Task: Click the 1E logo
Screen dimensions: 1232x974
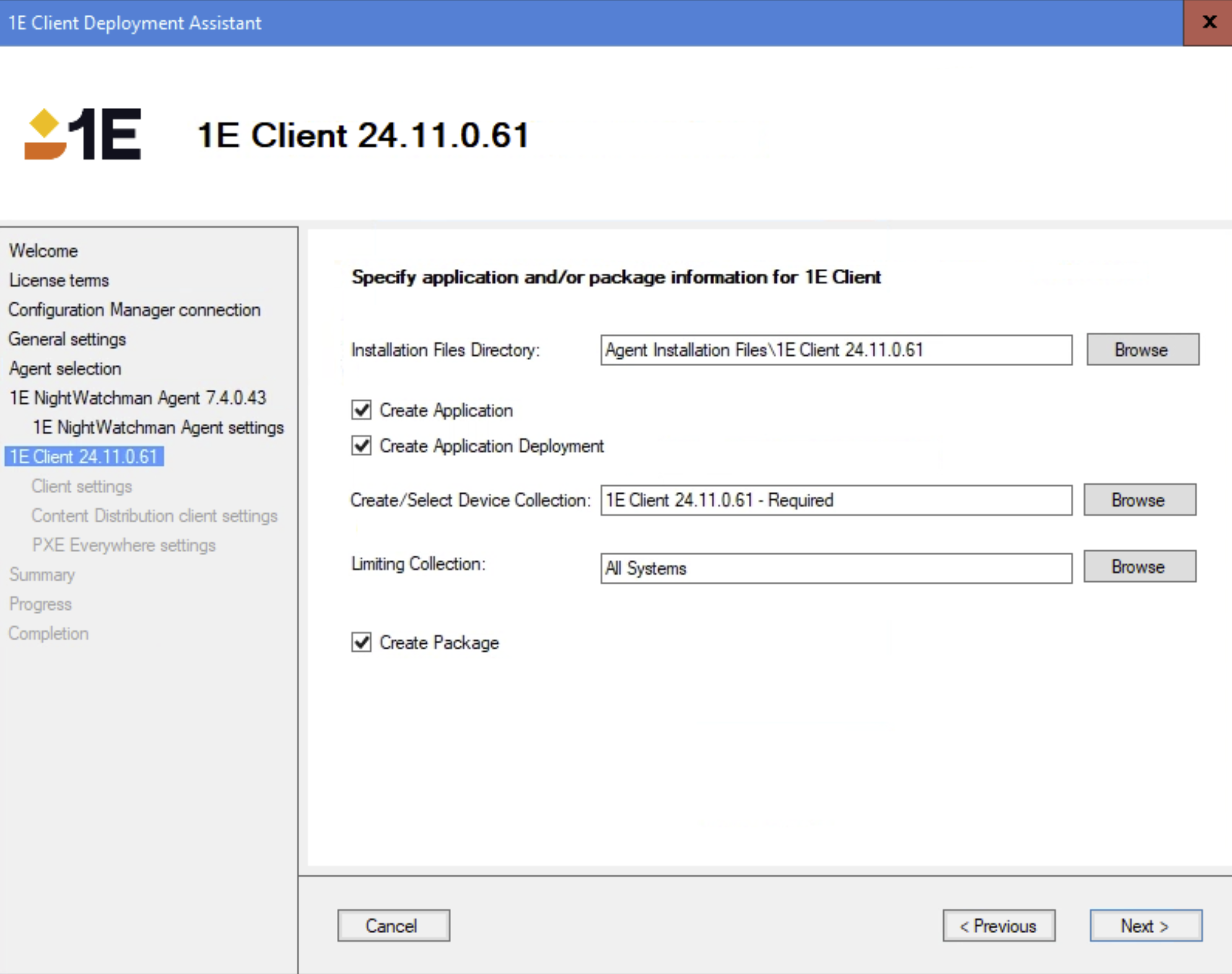Action: point(83,134)
